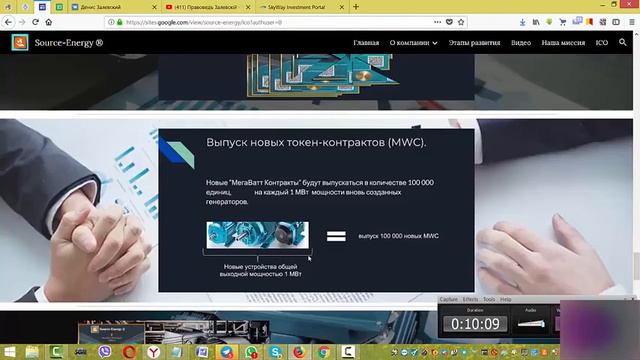Open Capture menu in recorder window

pyautogui.click(x=449, y=299)
